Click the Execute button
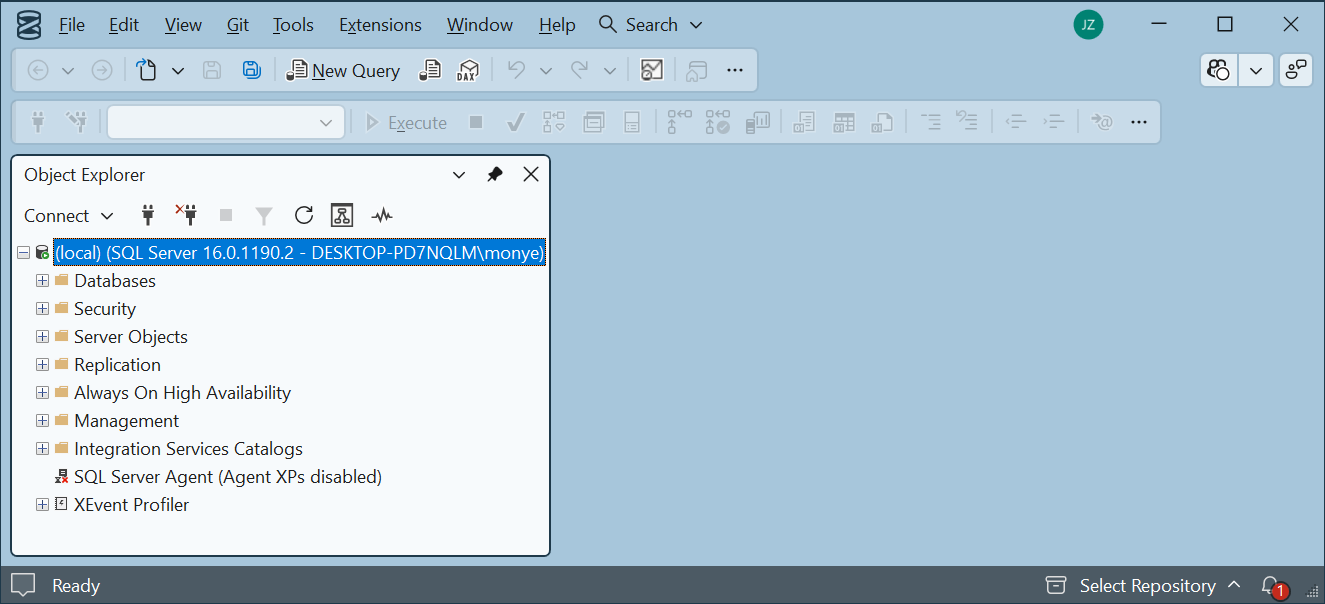The width and height of the screenshot is (1325, 604). 405,122
